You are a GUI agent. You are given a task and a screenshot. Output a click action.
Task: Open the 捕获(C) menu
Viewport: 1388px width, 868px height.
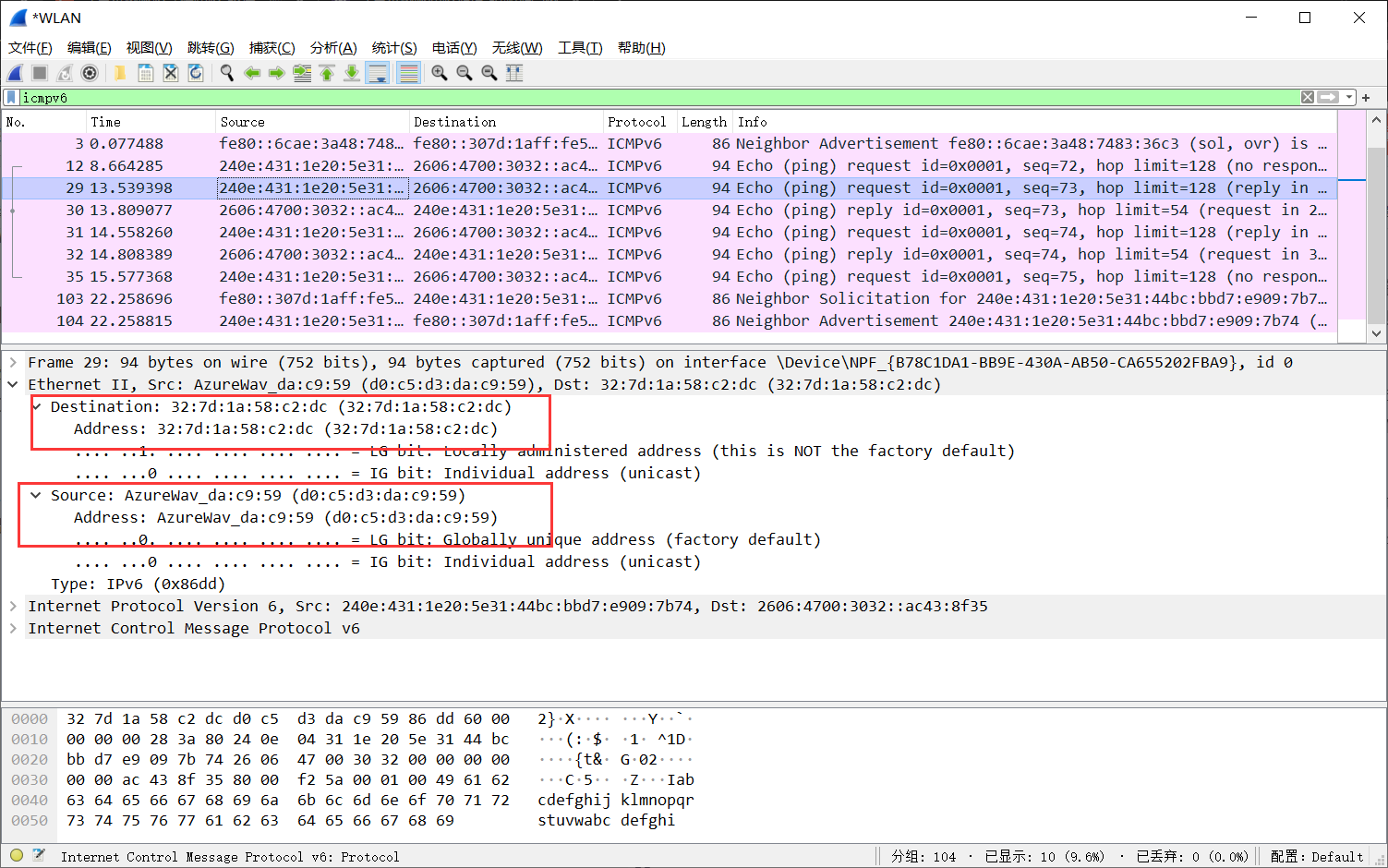[272, 48]
